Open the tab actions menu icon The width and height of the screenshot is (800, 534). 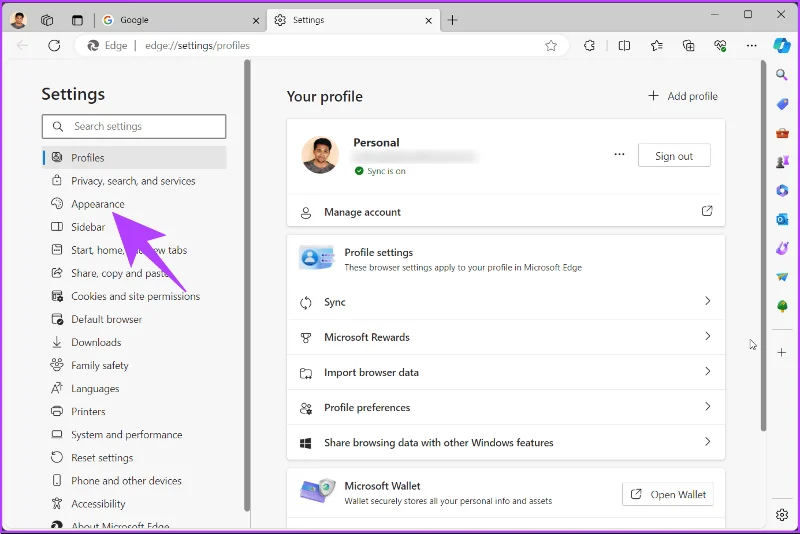pos(77,20)
